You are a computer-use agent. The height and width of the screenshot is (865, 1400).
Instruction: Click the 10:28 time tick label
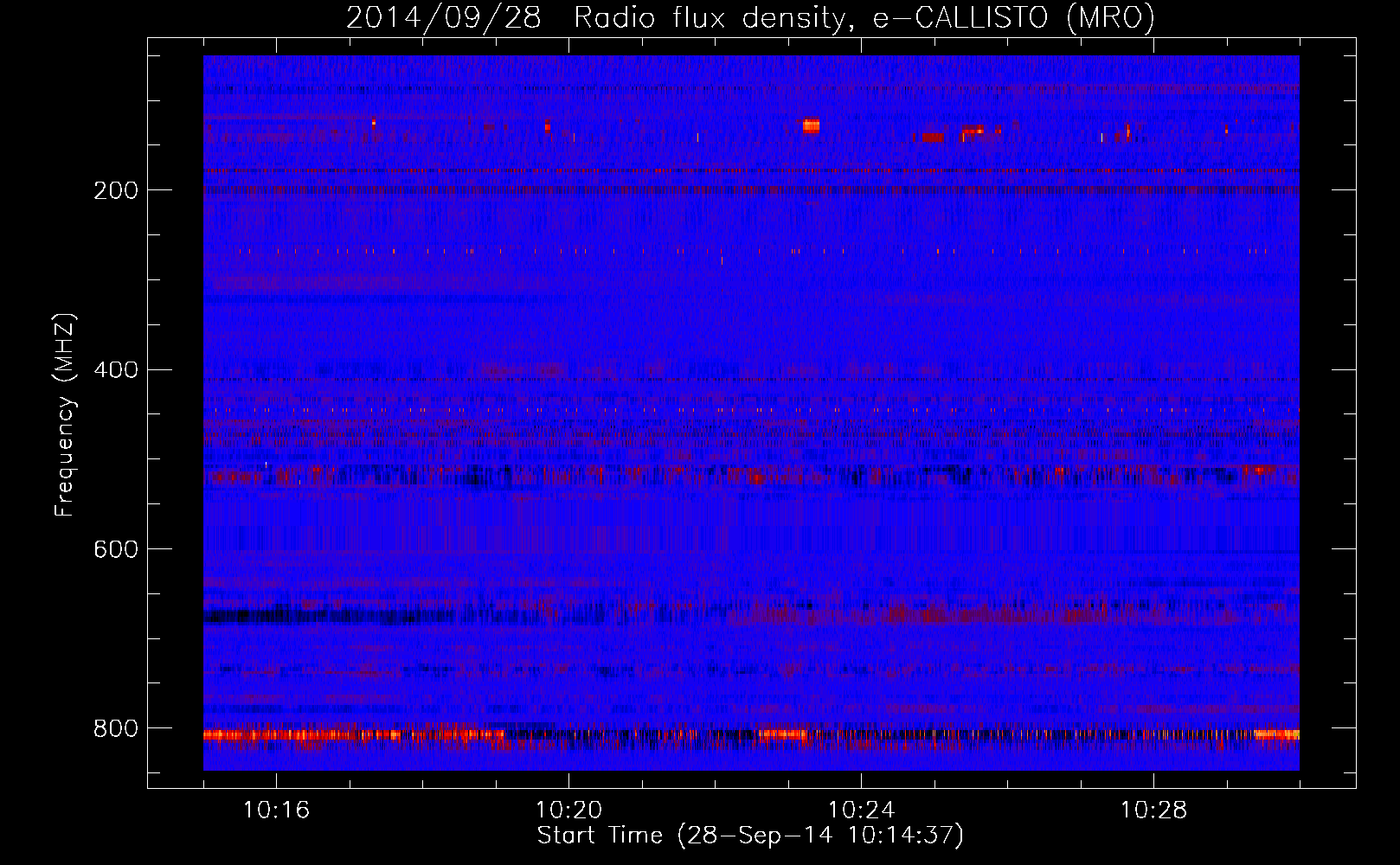click(1153, 810)
